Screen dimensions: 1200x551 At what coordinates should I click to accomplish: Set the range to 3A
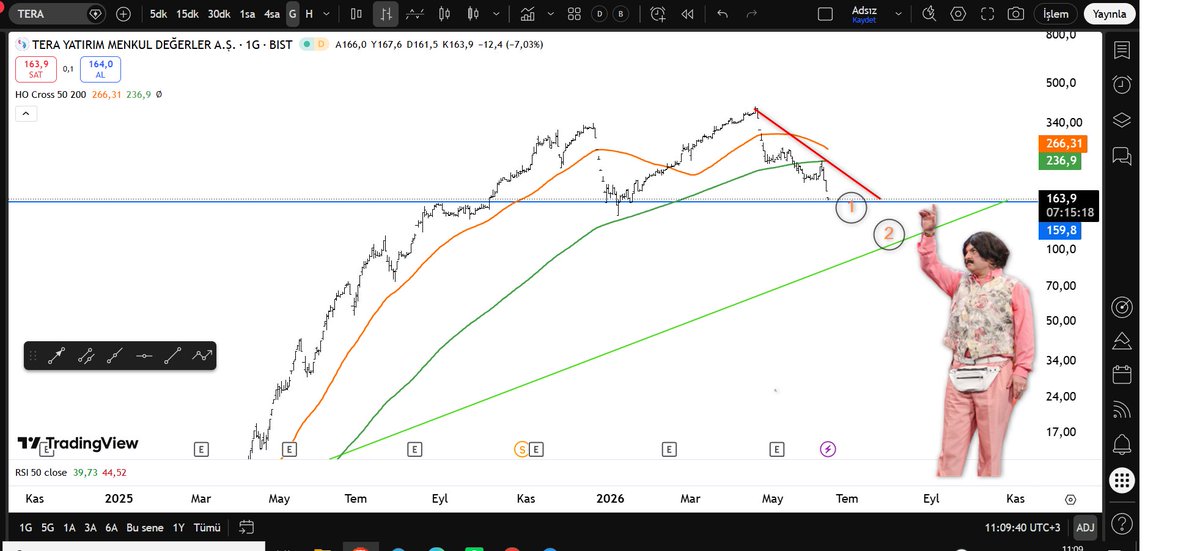pyautogui.click(x=90, y=527)
